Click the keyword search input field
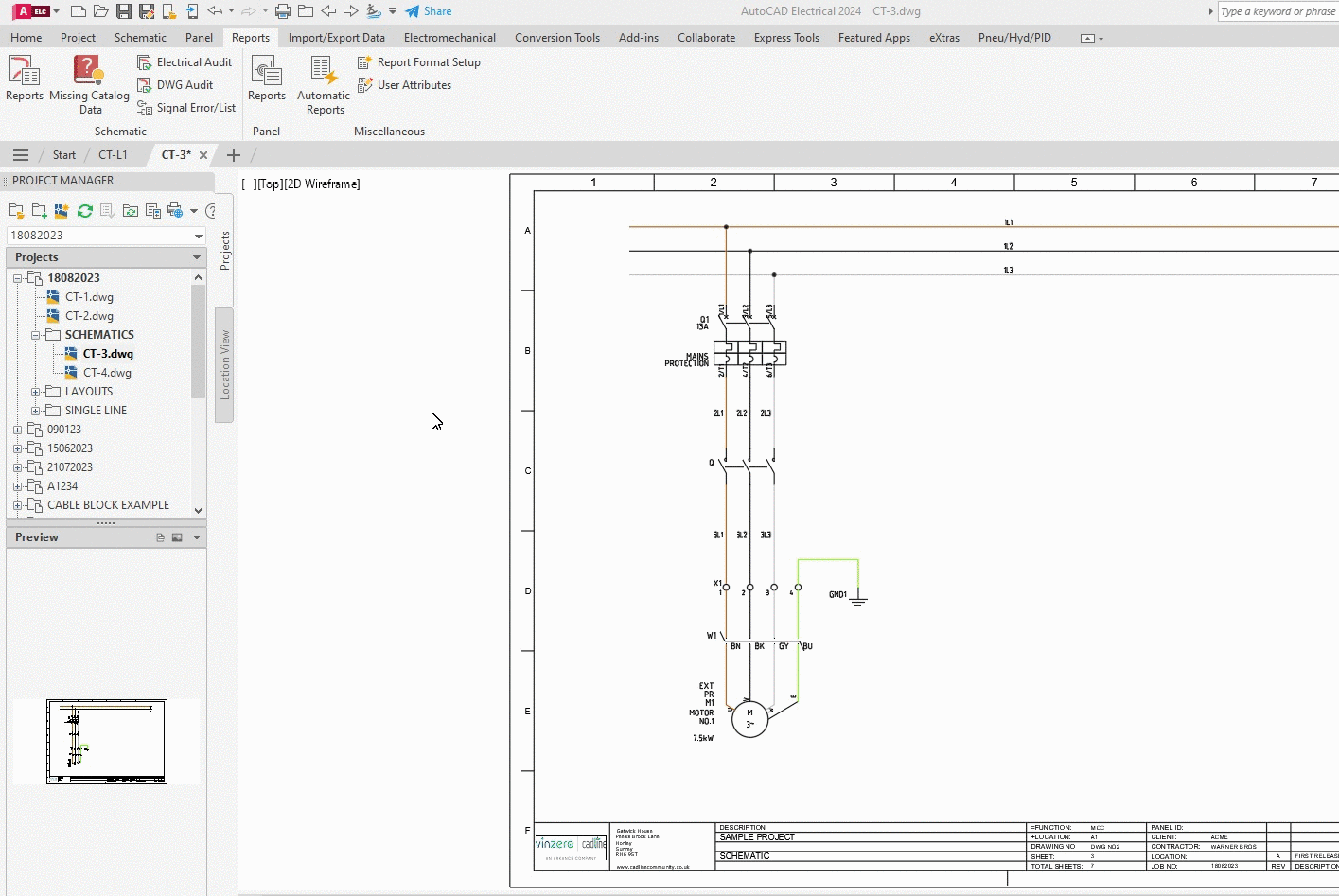 [x=1277, y=11]
